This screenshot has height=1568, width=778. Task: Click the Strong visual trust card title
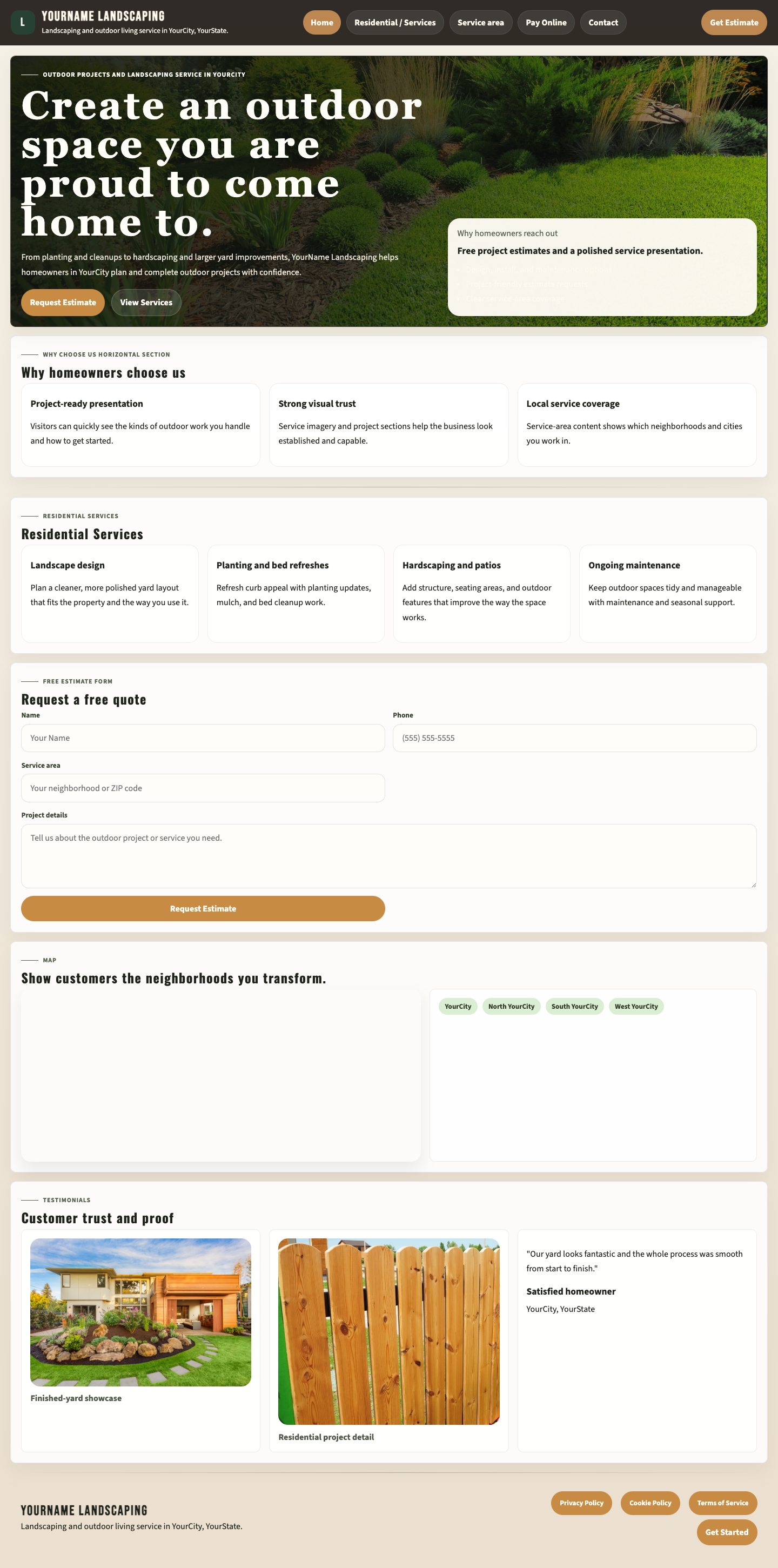point(317,404)
